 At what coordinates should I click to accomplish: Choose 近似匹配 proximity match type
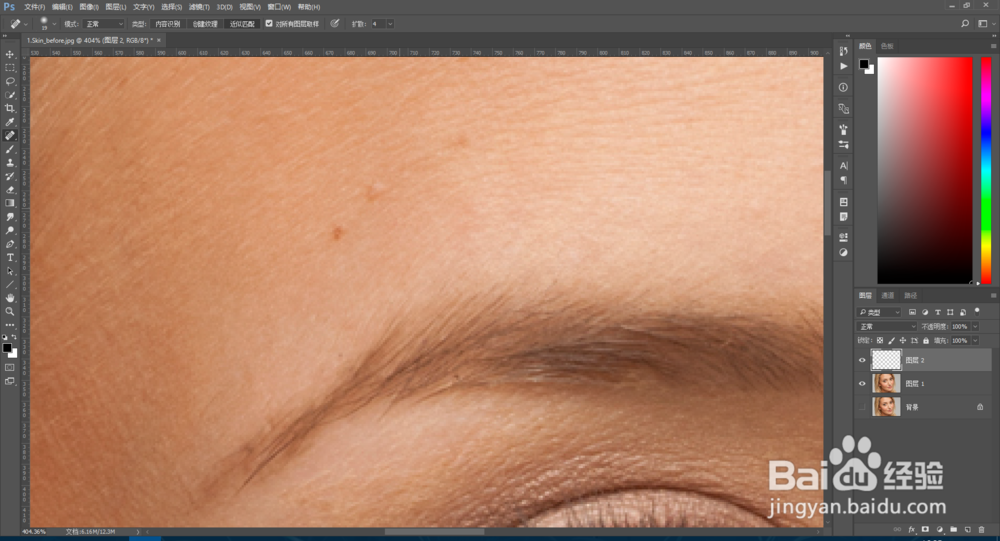point(242,24)
